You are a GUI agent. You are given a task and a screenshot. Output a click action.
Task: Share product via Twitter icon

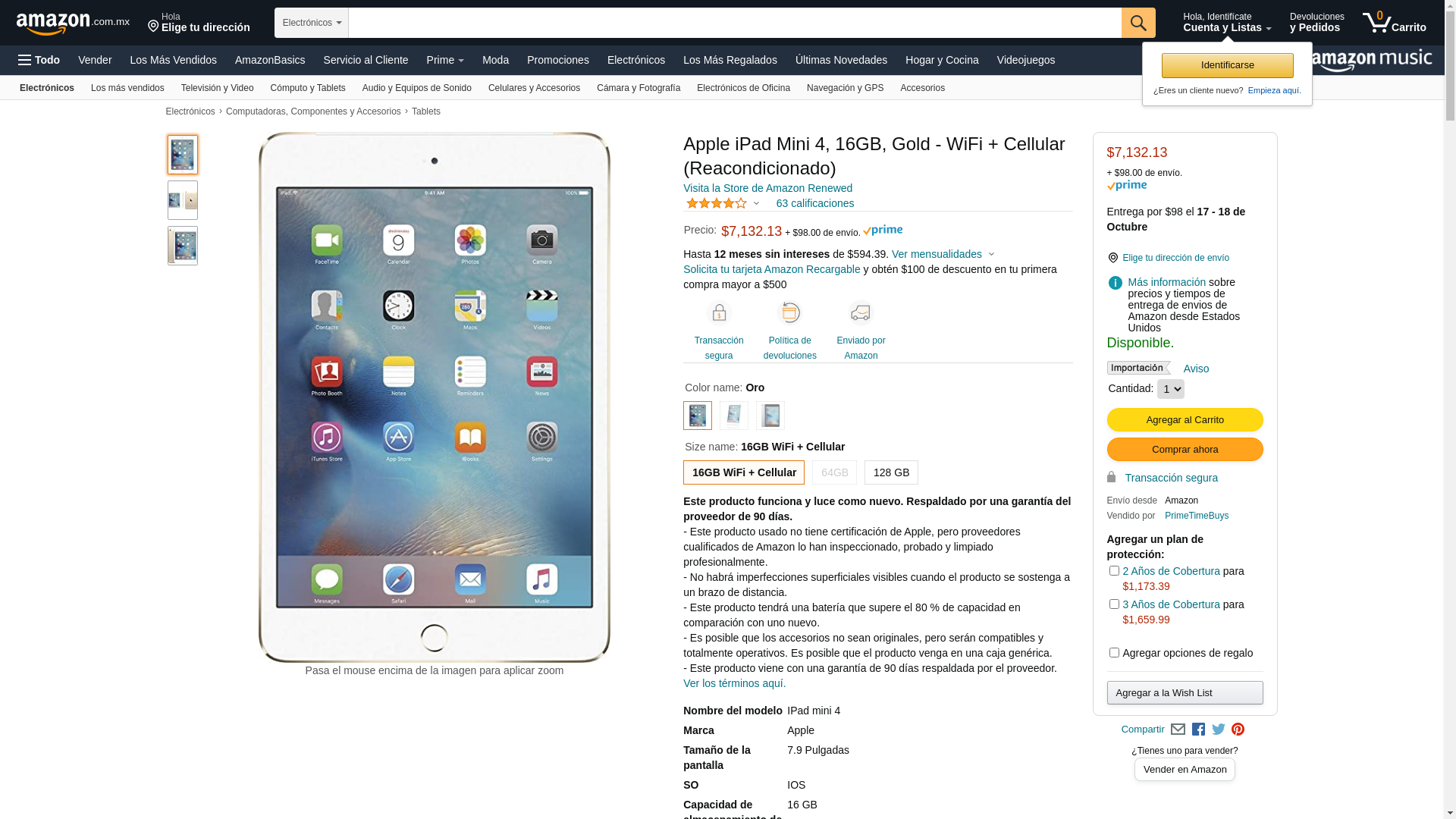(x=1219, y=730)
